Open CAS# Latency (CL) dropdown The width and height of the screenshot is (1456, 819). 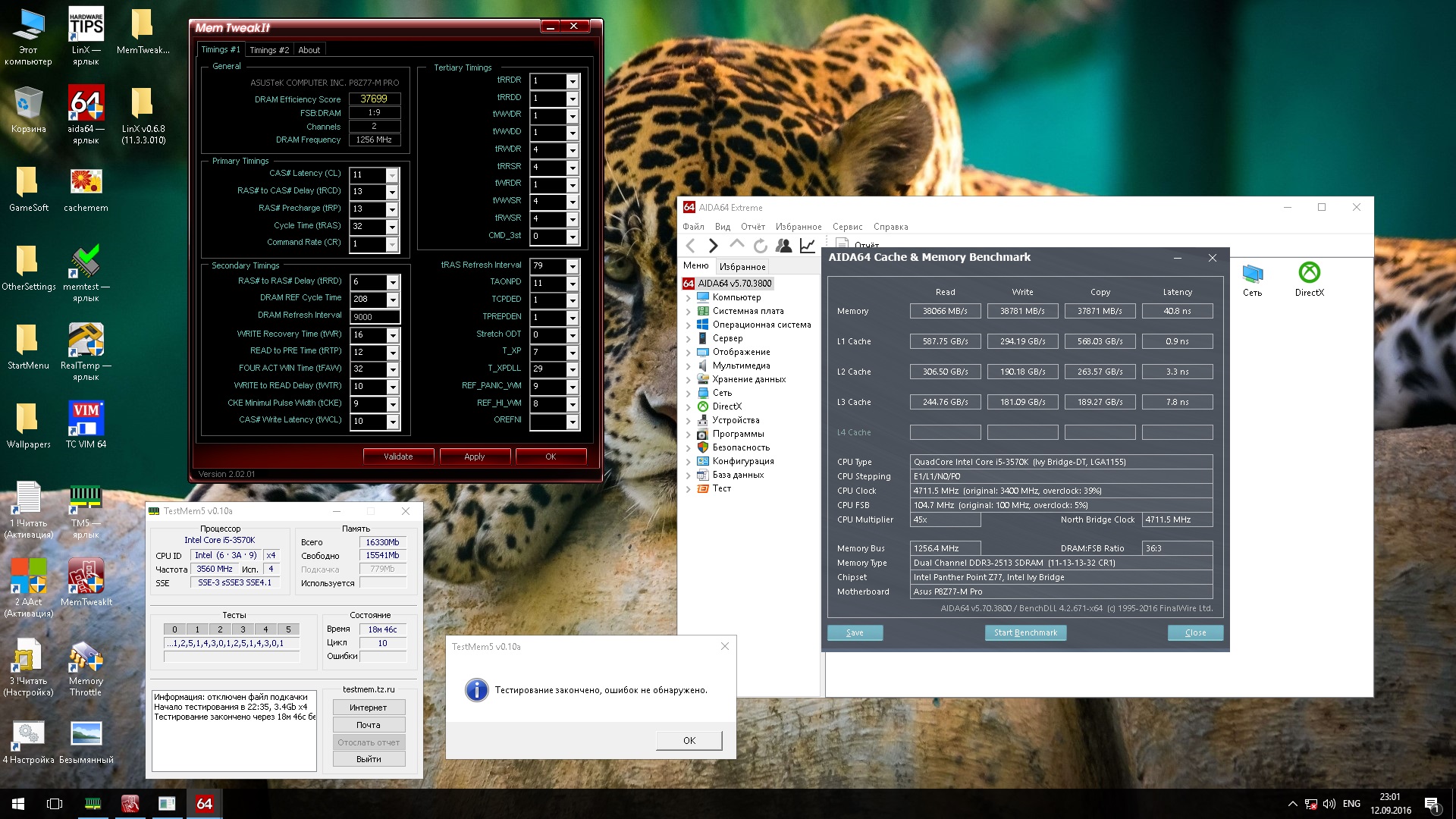tap(392, 175)
